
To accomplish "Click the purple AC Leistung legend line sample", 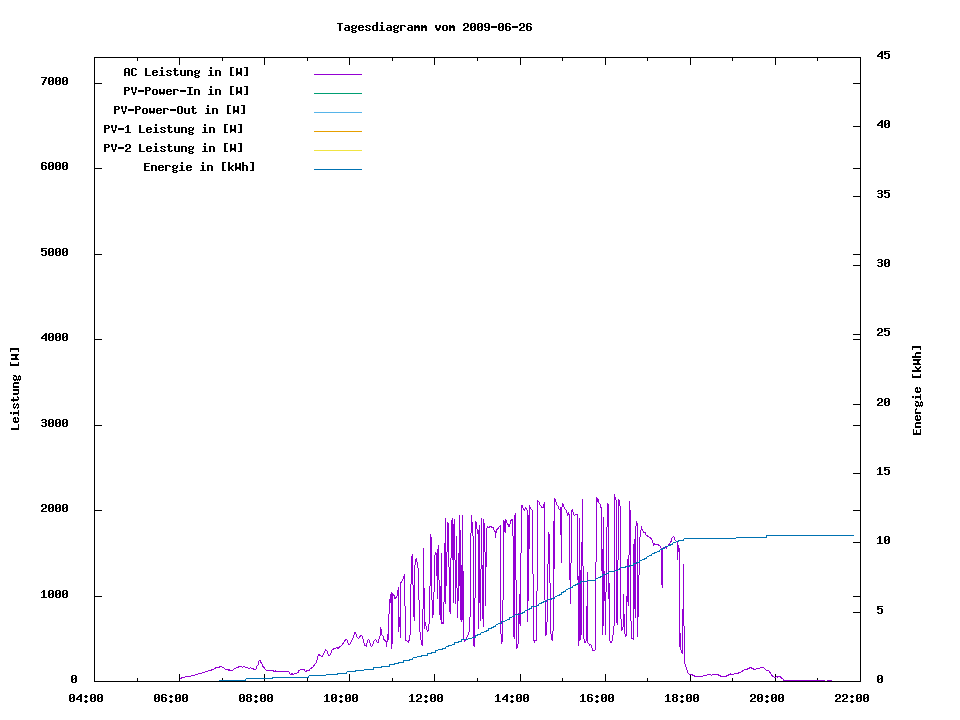I will (337, 74).
